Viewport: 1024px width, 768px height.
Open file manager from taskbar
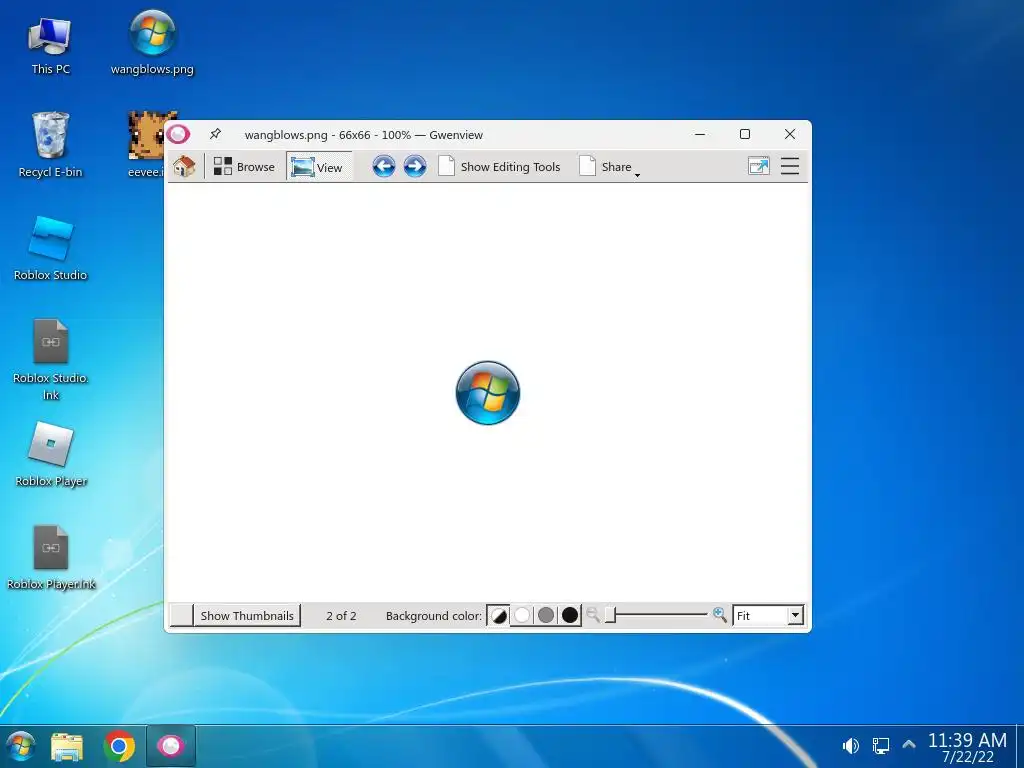pyautogui.click(x=67, y=746)
